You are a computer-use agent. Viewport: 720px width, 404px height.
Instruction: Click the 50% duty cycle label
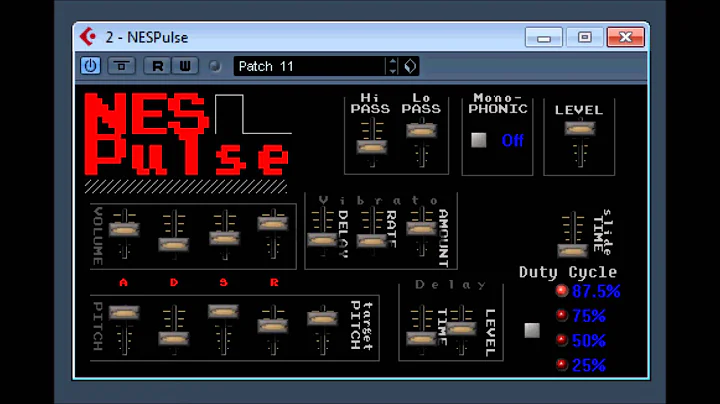[589, 340]
